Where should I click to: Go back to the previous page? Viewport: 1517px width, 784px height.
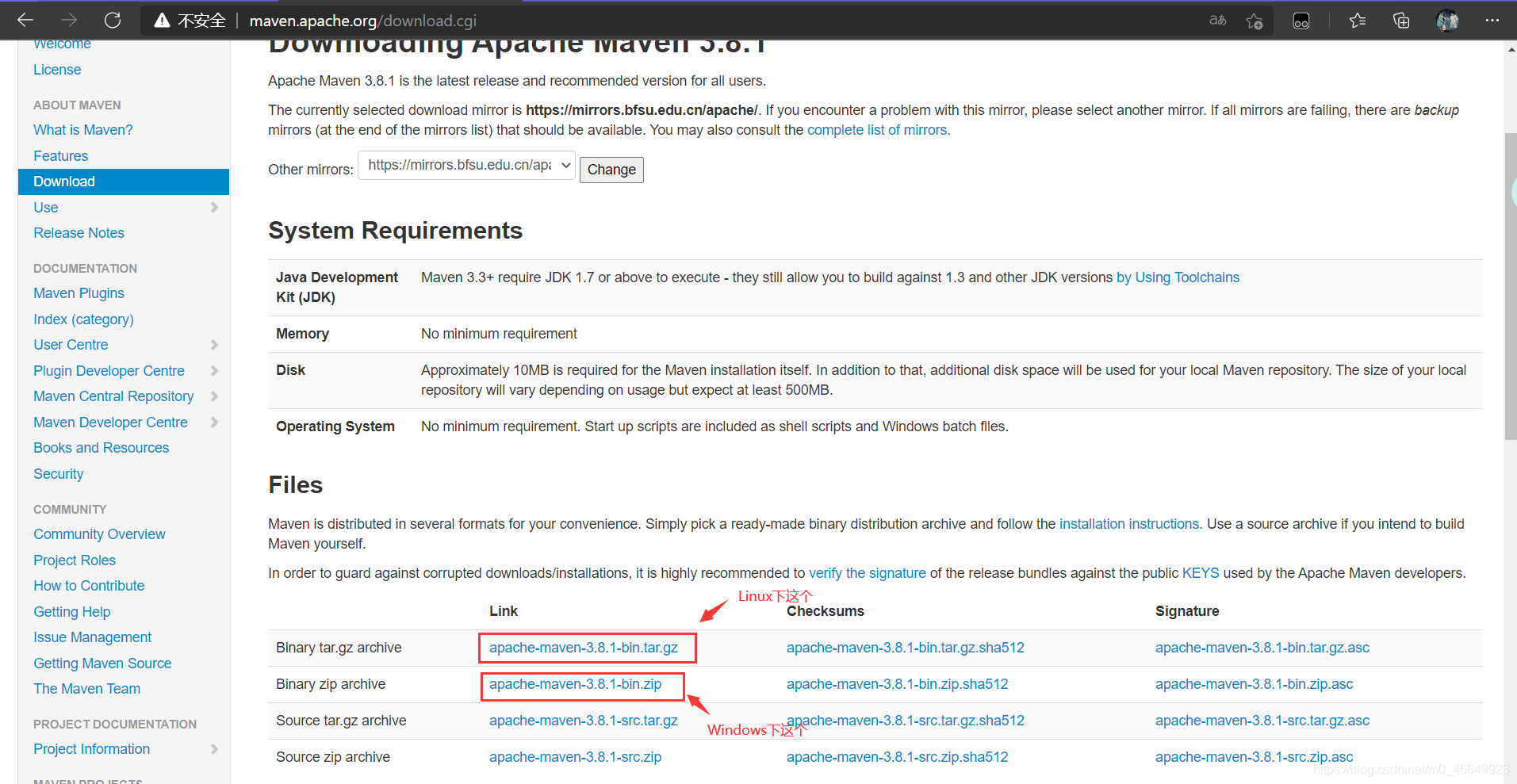click(x=25, y=21)
